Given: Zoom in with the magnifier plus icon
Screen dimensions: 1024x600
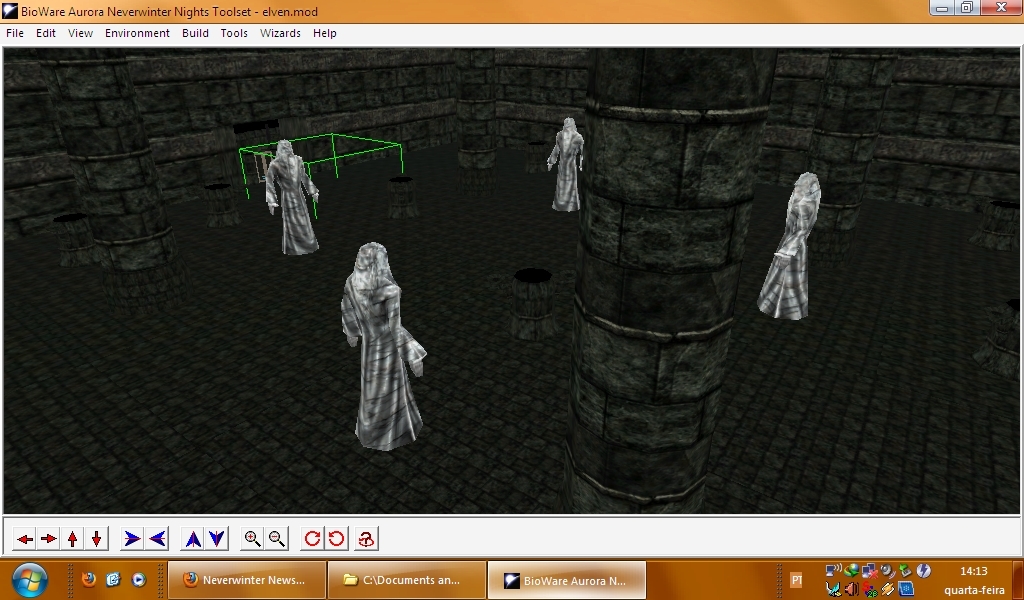Looking at the screenshot, I should pyautogui.click(x=253, y=539).
